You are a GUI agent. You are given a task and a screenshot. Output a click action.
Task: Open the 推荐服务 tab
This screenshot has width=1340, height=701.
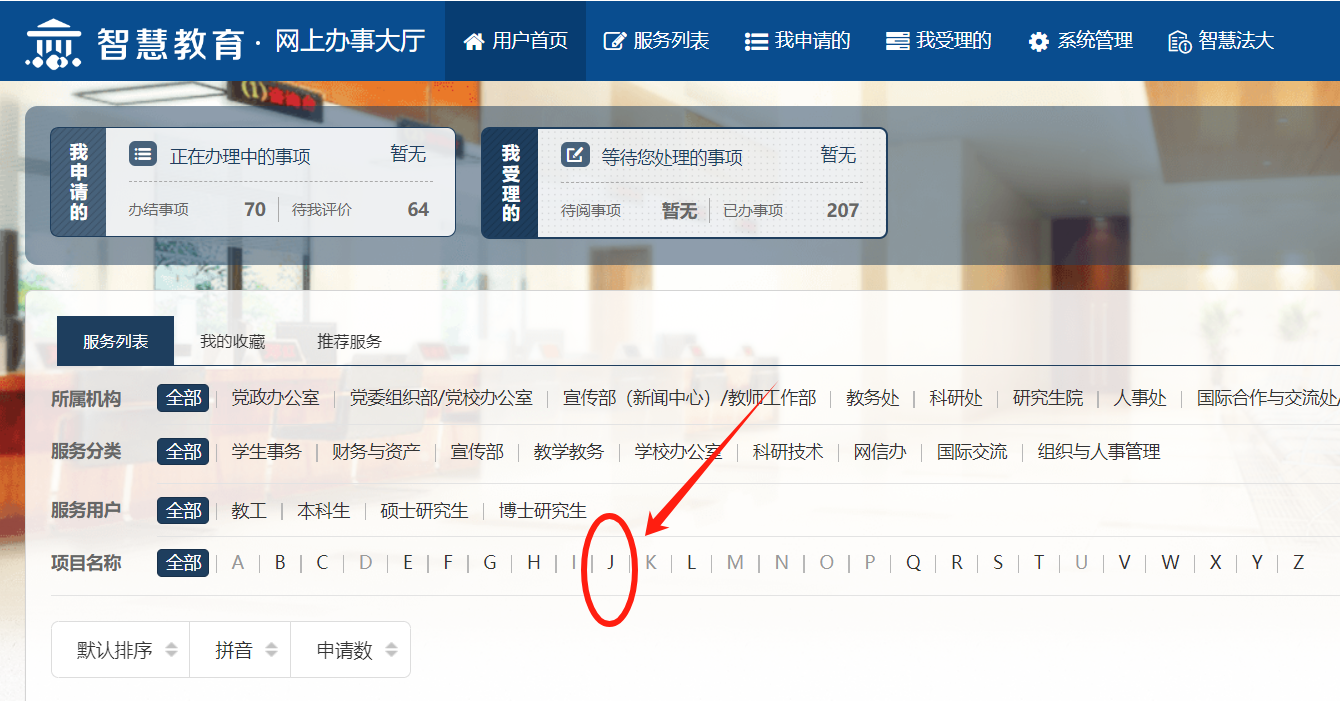tap(349, 341)
